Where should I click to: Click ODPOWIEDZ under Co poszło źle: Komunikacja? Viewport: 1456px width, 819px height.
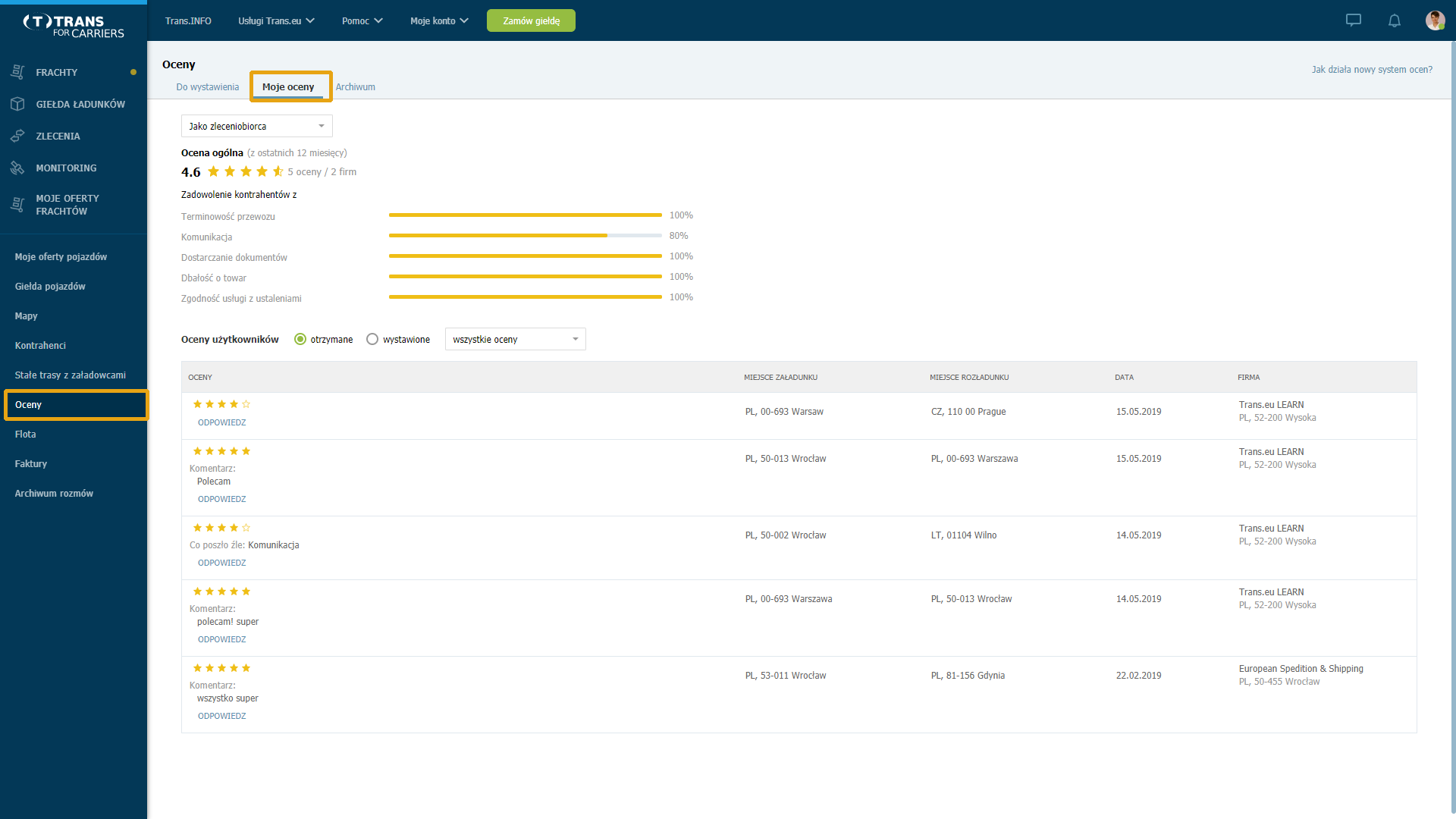(x=221, y=563)
